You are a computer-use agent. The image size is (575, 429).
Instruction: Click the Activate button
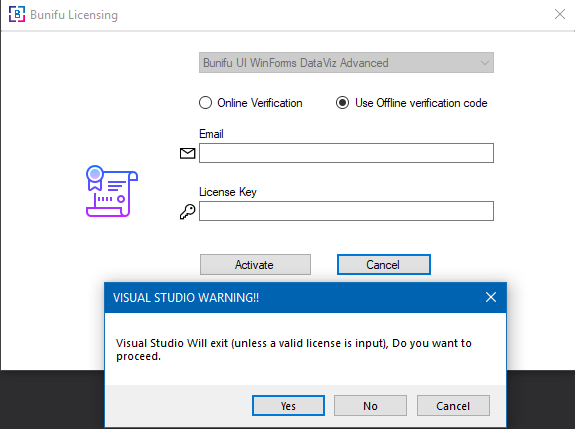[255, 264]
